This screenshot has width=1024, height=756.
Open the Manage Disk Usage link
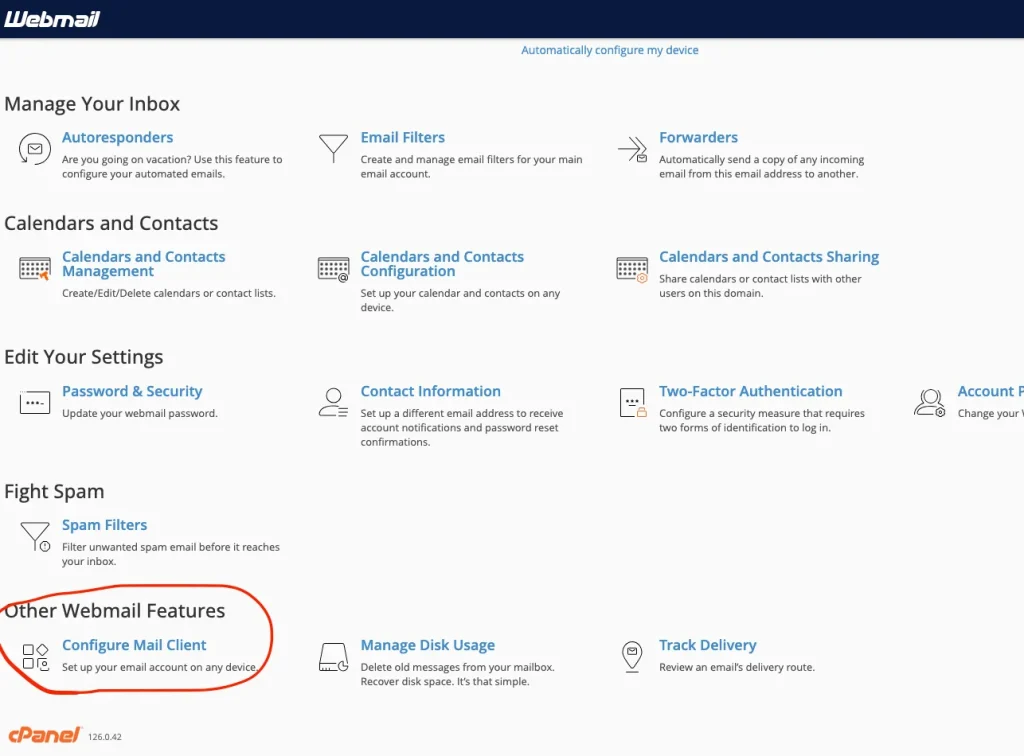(428, 645)
